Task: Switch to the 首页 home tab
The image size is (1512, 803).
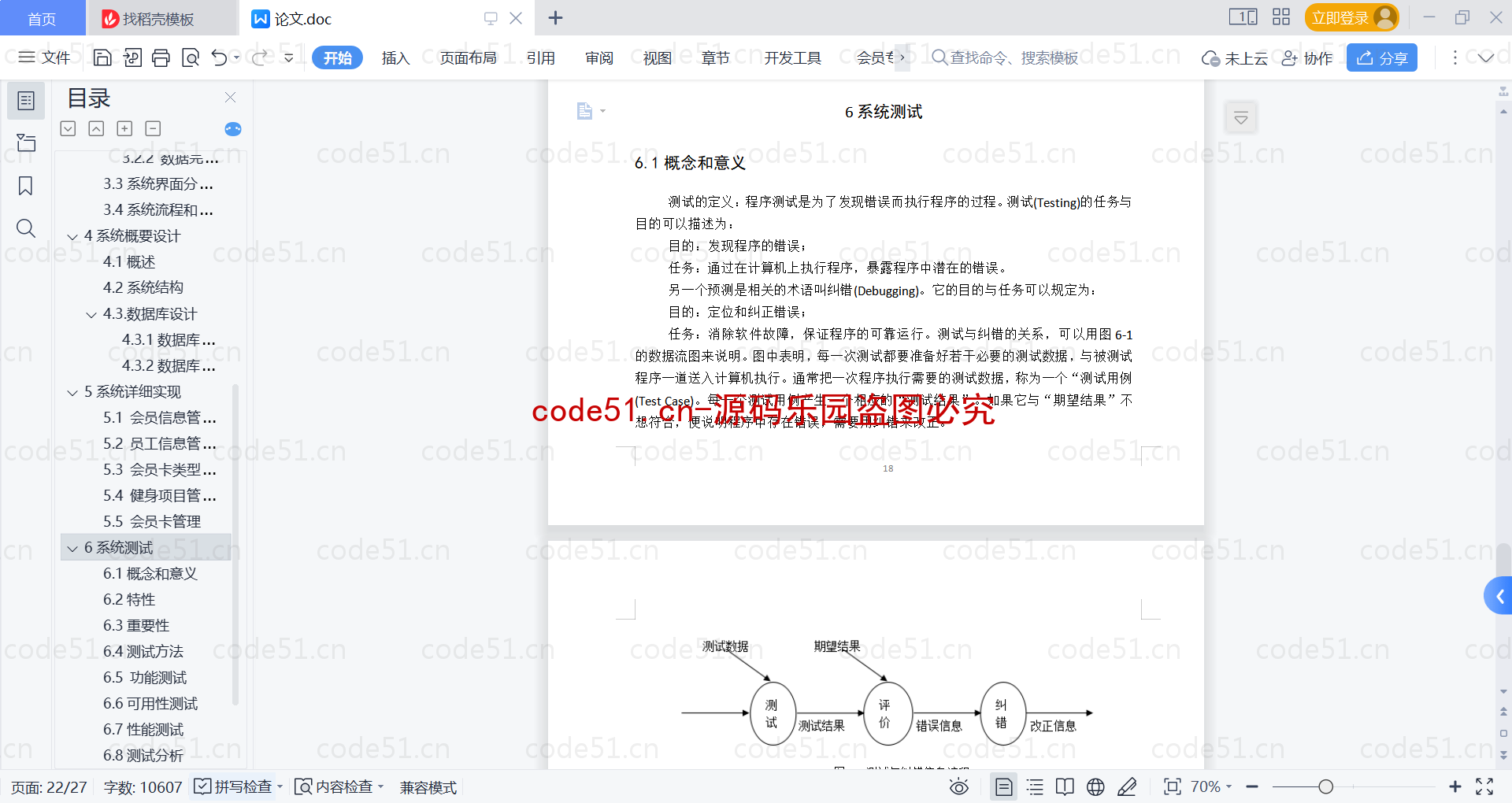Action: tap(42, 18)
